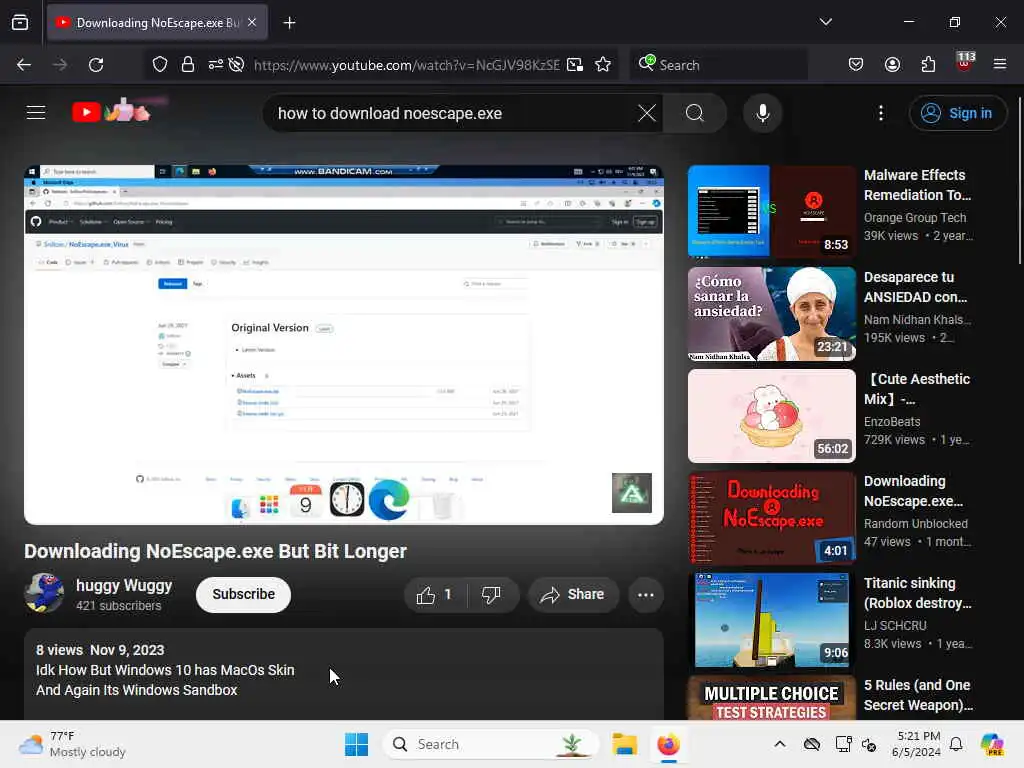Open 5 Rules and One Secret Weapon video
Image resolution: width=1024 pixels, height=768 pixels.
point(918,695)
